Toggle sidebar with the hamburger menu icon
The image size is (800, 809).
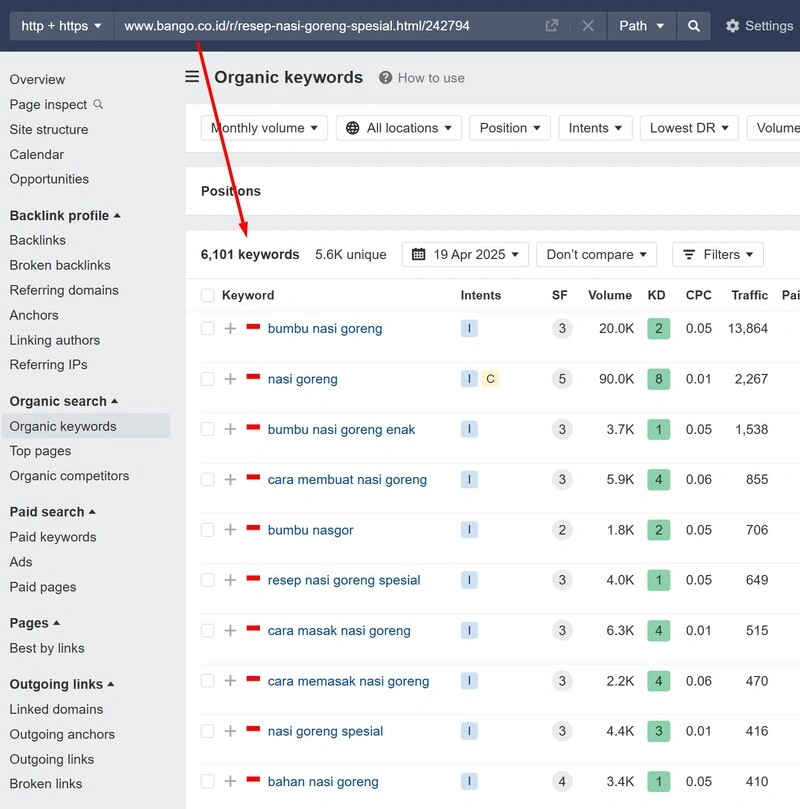pyautogui.click(x=192, y=77)
